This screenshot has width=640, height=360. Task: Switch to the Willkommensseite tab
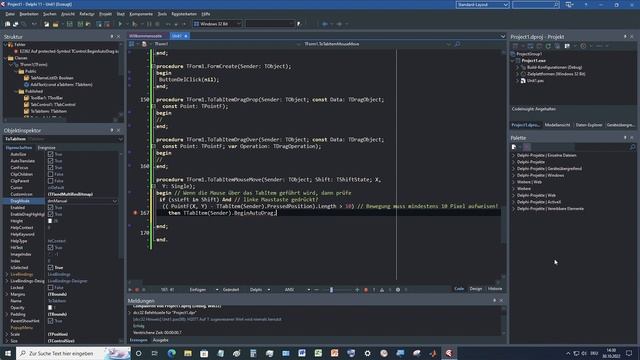click(146, 36)
